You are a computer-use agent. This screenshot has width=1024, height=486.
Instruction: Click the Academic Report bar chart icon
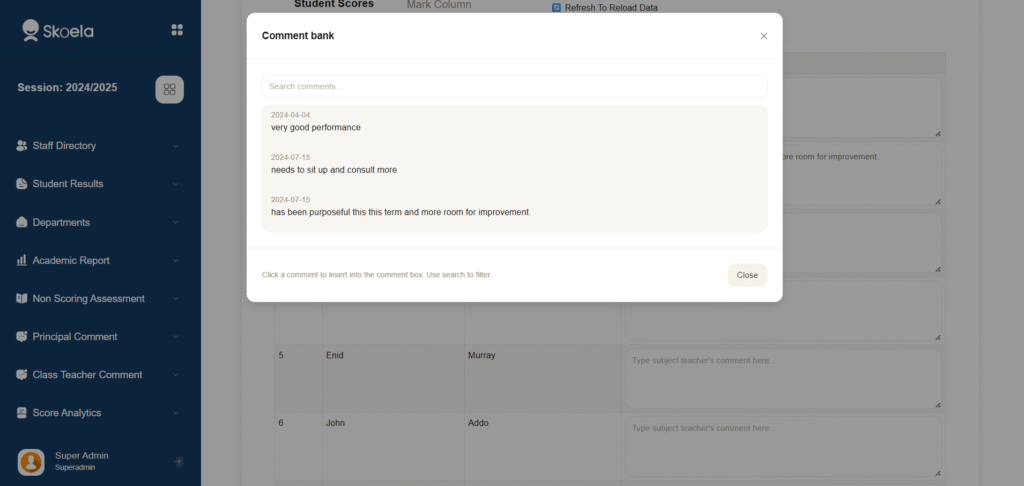[x=22, y=260]
